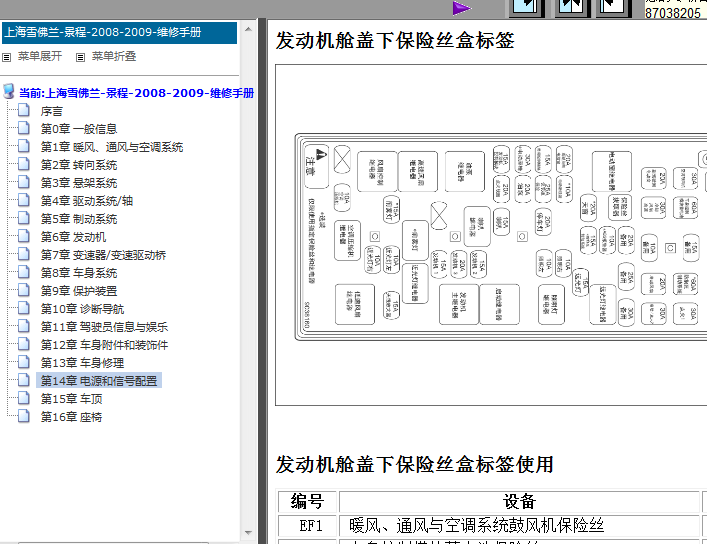Select 第9章 保护装置 chapter
Screen dimensions: 707x544
click(x=79, y=291)
